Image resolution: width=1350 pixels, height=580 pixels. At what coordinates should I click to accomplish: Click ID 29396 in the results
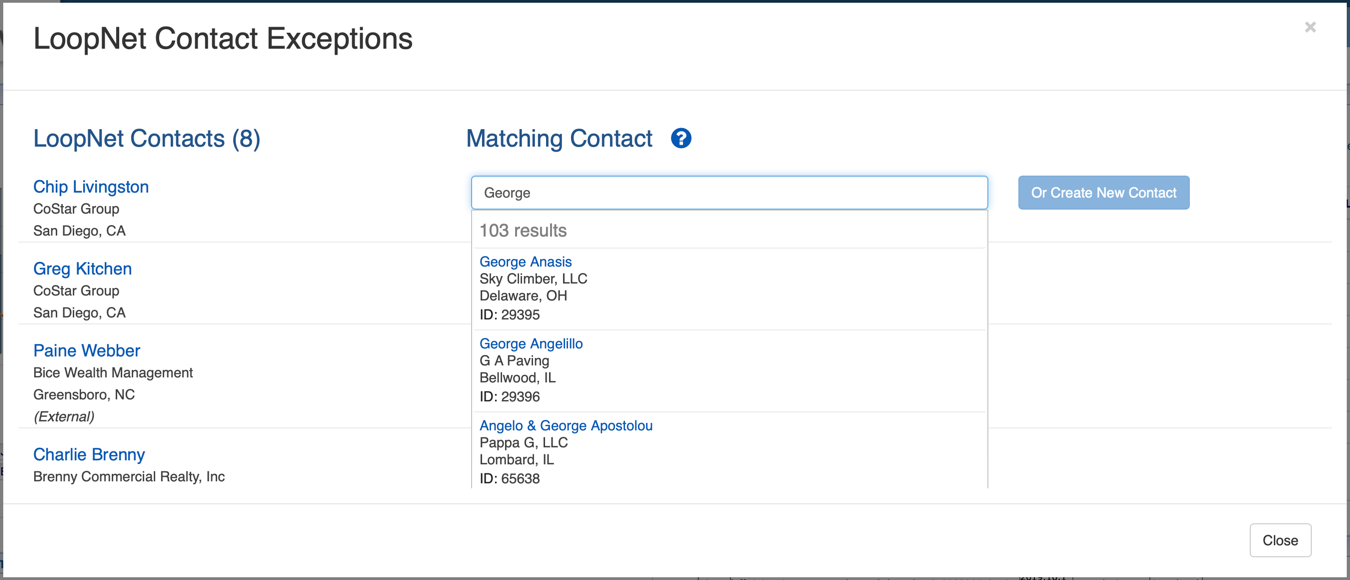pos(510,397)
